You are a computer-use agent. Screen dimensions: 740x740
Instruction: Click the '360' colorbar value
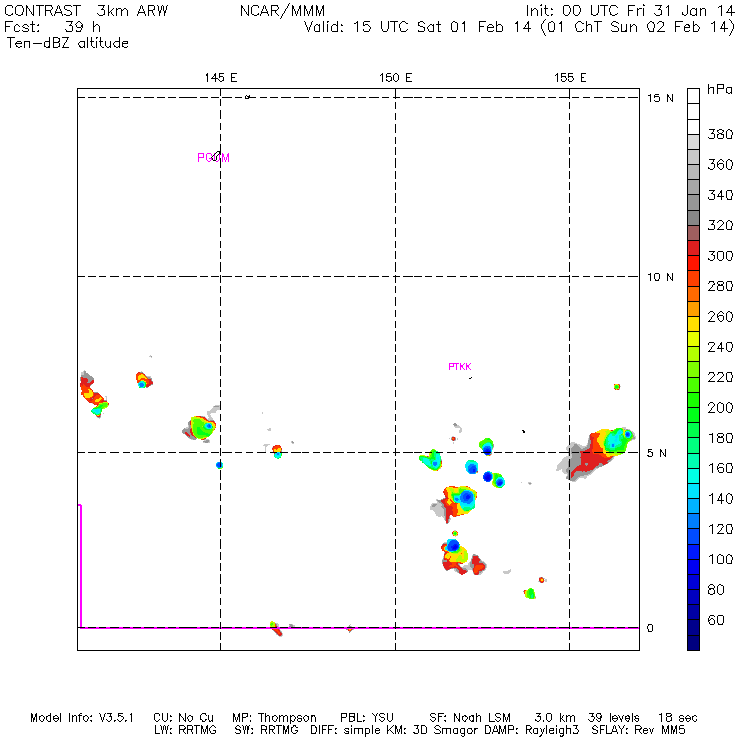[720, 165]
